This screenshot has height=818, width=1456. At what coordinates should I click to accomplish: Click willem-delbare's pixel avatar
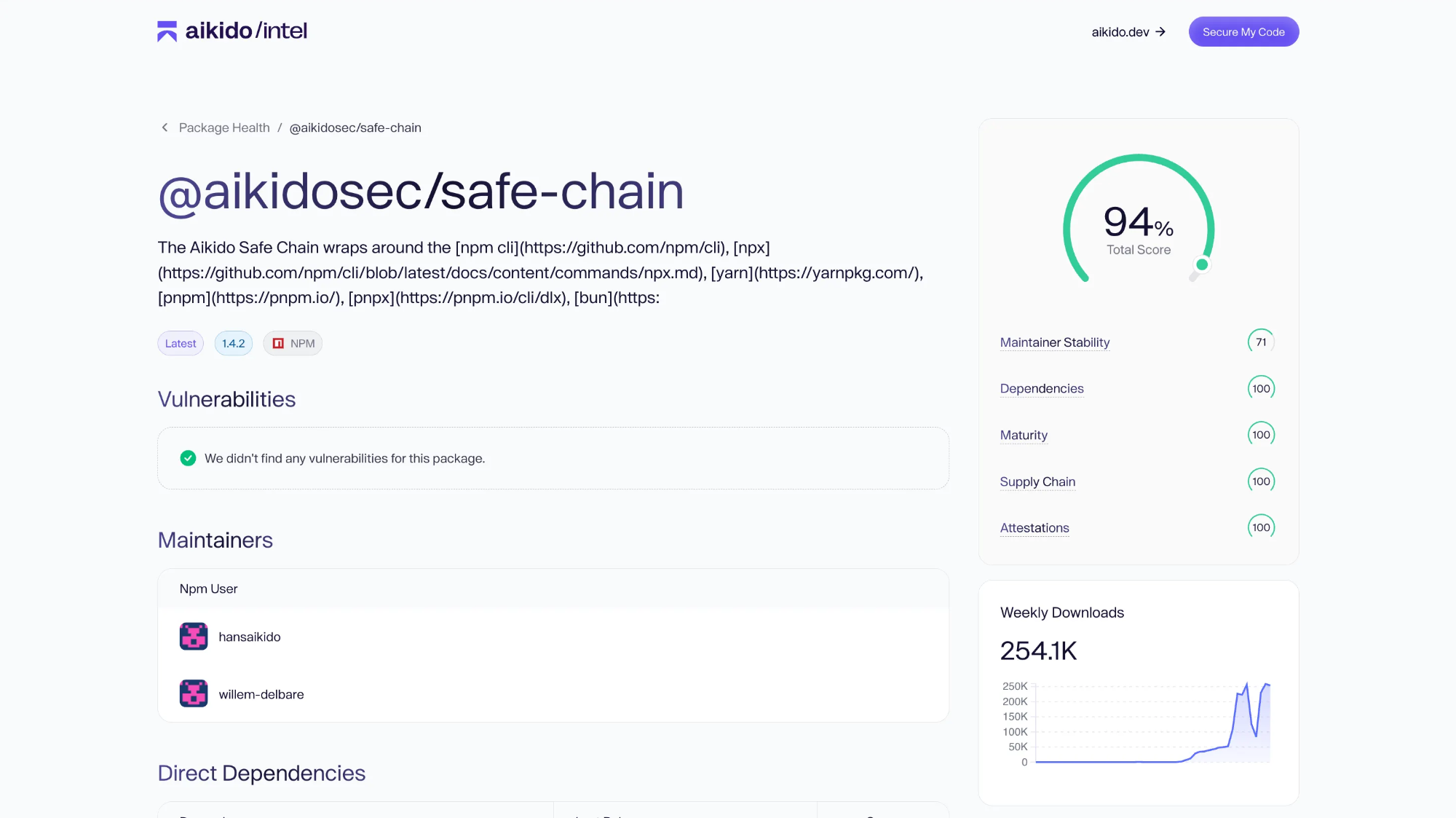pyautogui.click(x=194, y=693)
